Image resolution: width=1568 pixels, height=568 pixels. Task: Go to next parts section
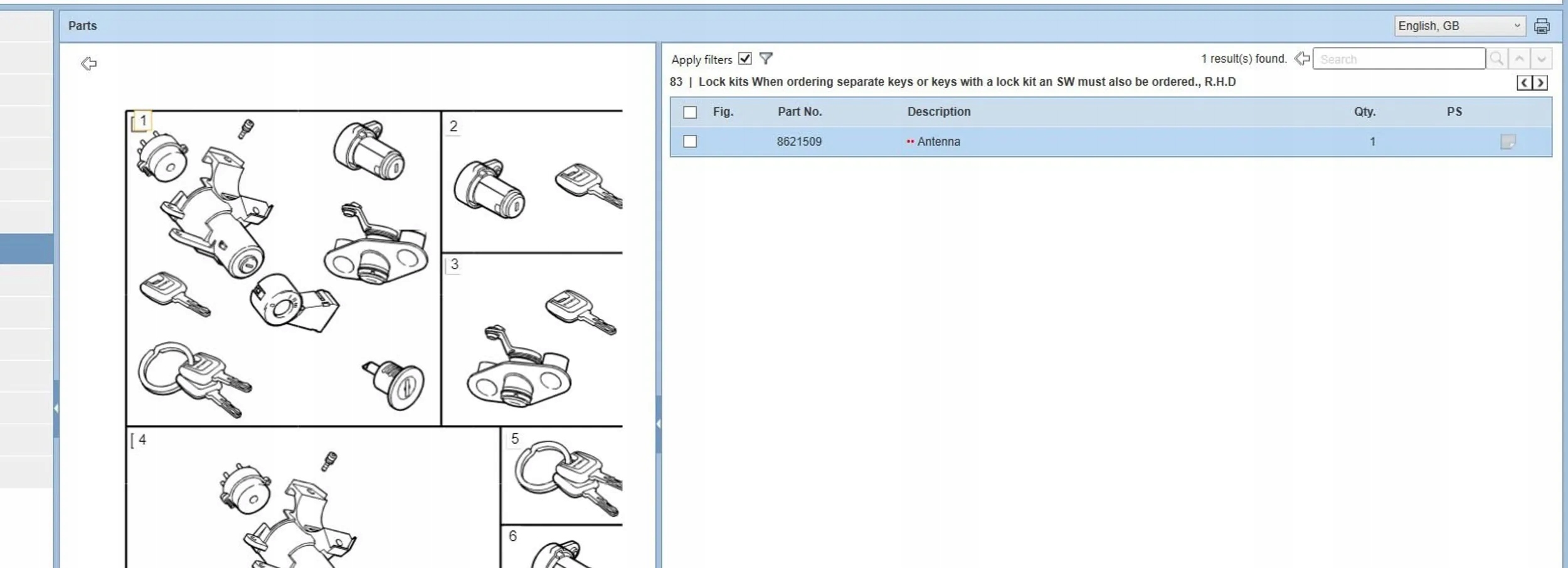point(1540,83)
